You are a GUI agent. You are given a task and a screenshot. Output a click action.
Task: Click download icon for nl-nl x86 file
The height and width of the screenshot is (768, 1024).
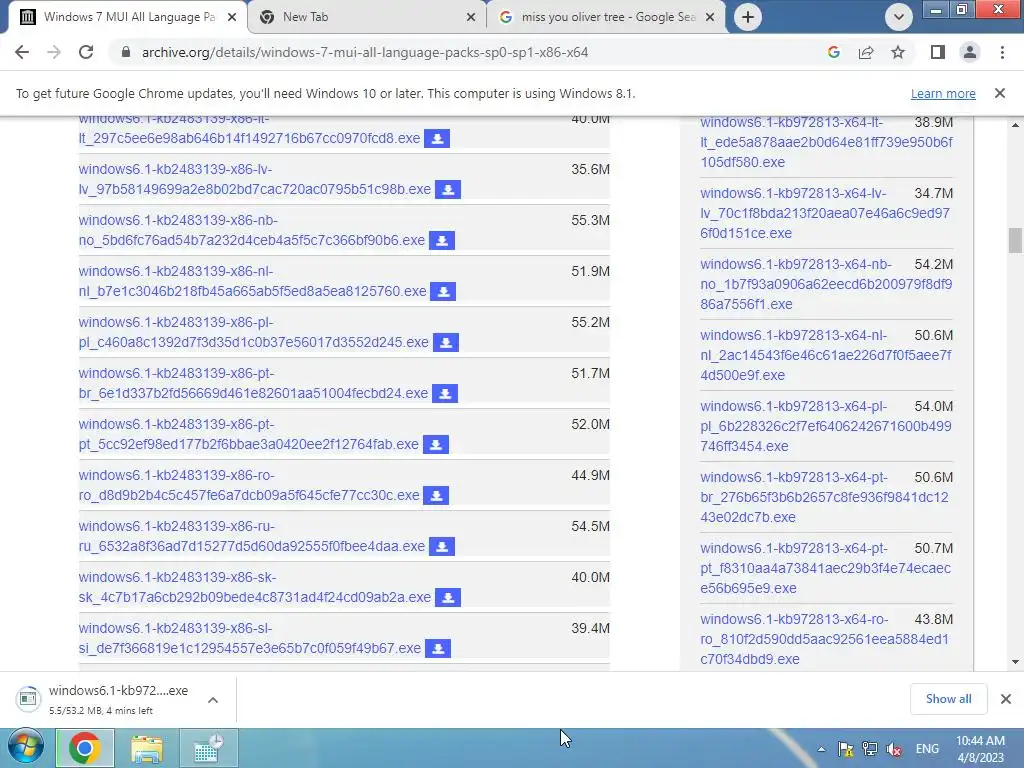[x=443, y=291]
